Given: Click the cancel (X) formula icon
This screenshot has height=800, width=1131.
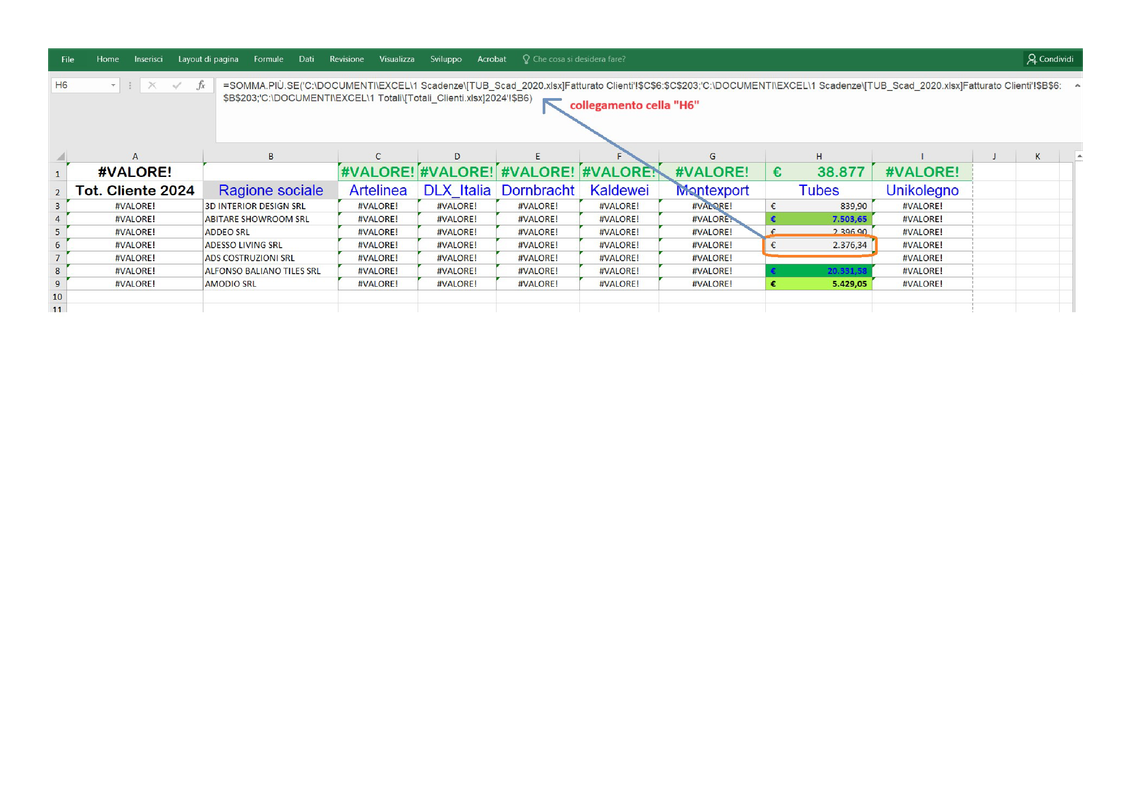Looking at the screenshot, I should [x=151, y=85].
